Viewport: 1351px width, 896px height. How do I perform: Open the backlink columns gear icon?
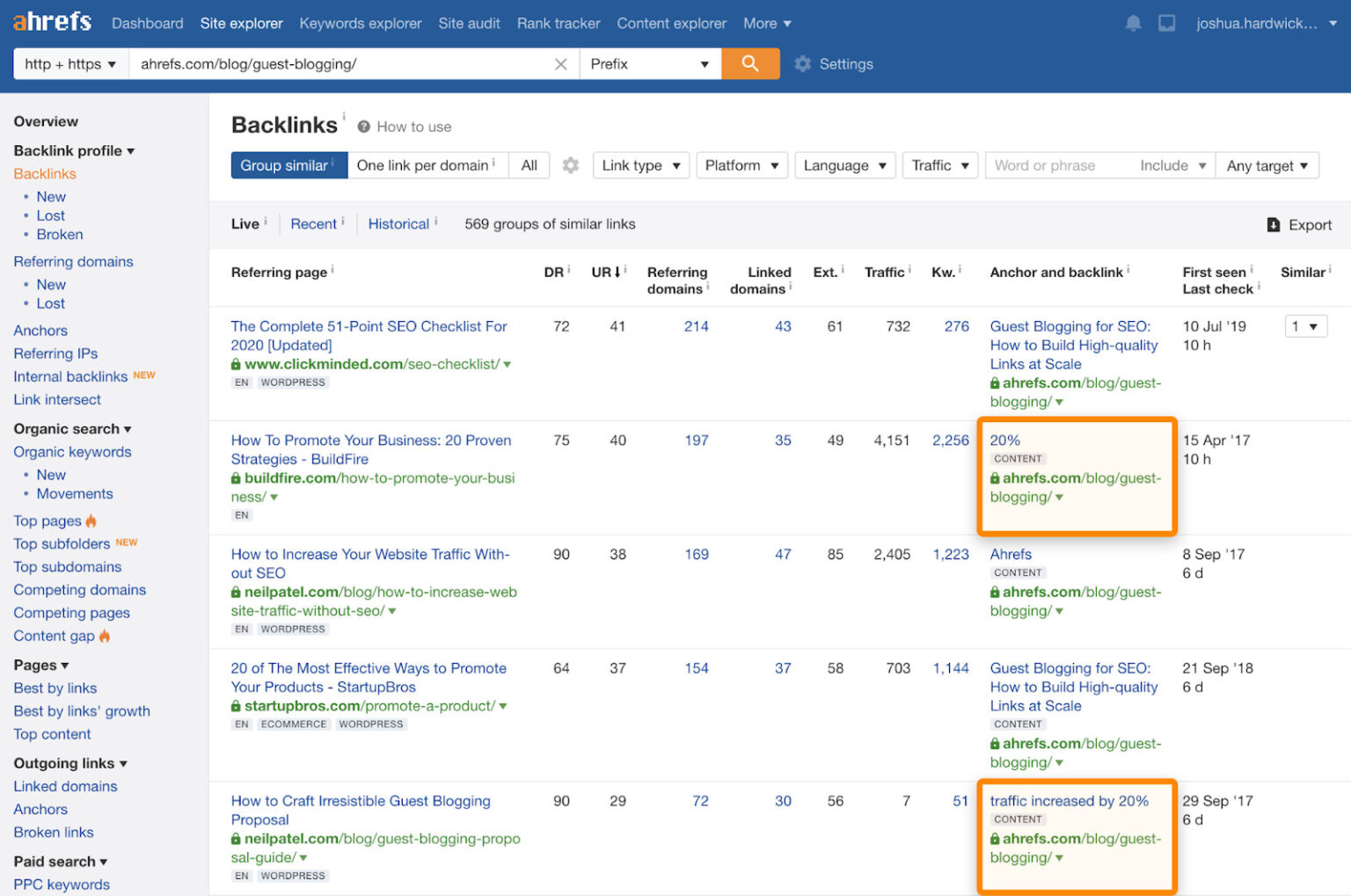tap(570, 165)
